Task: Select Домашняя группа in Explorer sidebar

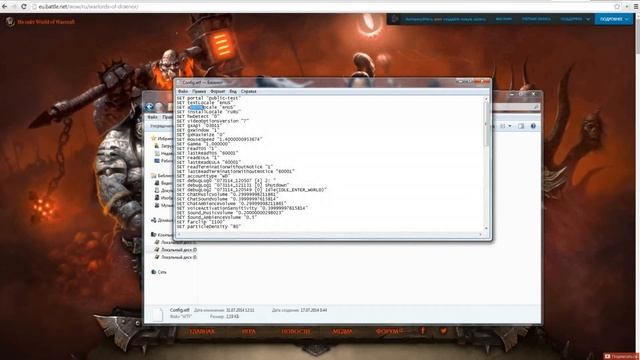Action: point(162,220)
